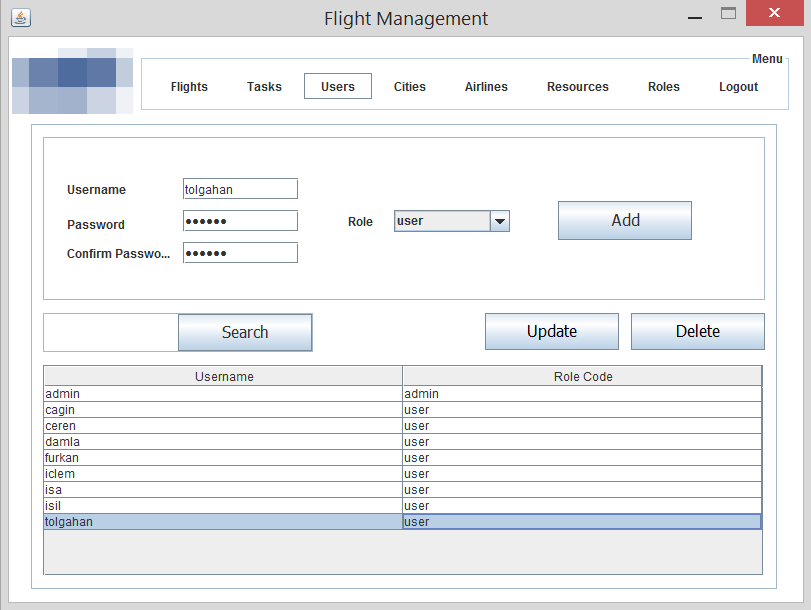The image size is (811, 610).
Task: Click the Username input field
Action: click(x=239, y=188)
